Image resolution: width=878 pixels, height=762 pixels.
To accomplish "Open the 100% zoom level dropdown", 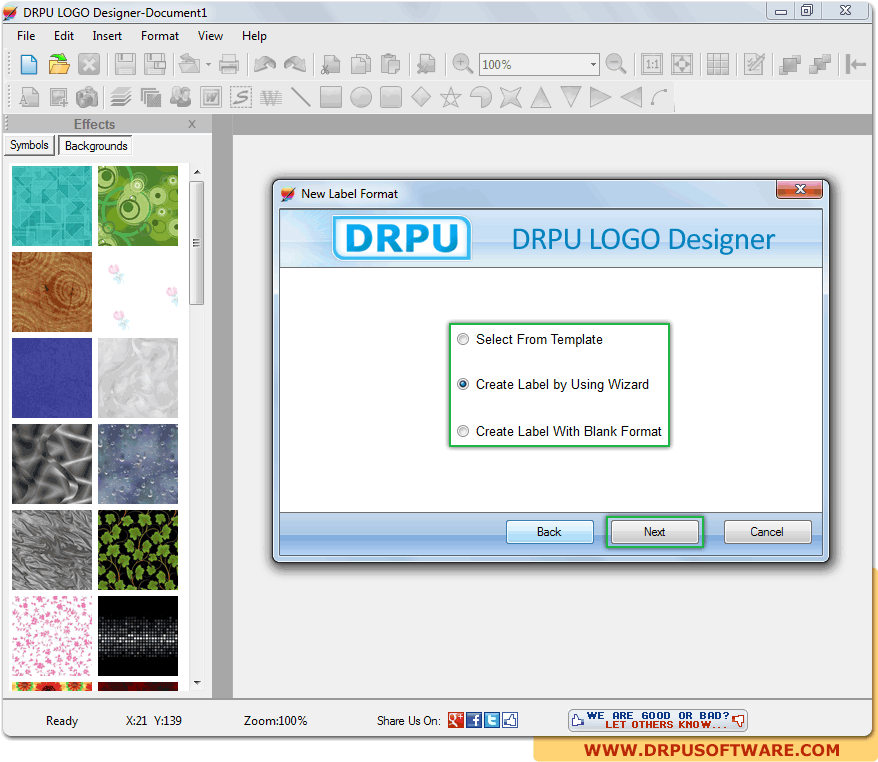I will [x=592, y=64].
